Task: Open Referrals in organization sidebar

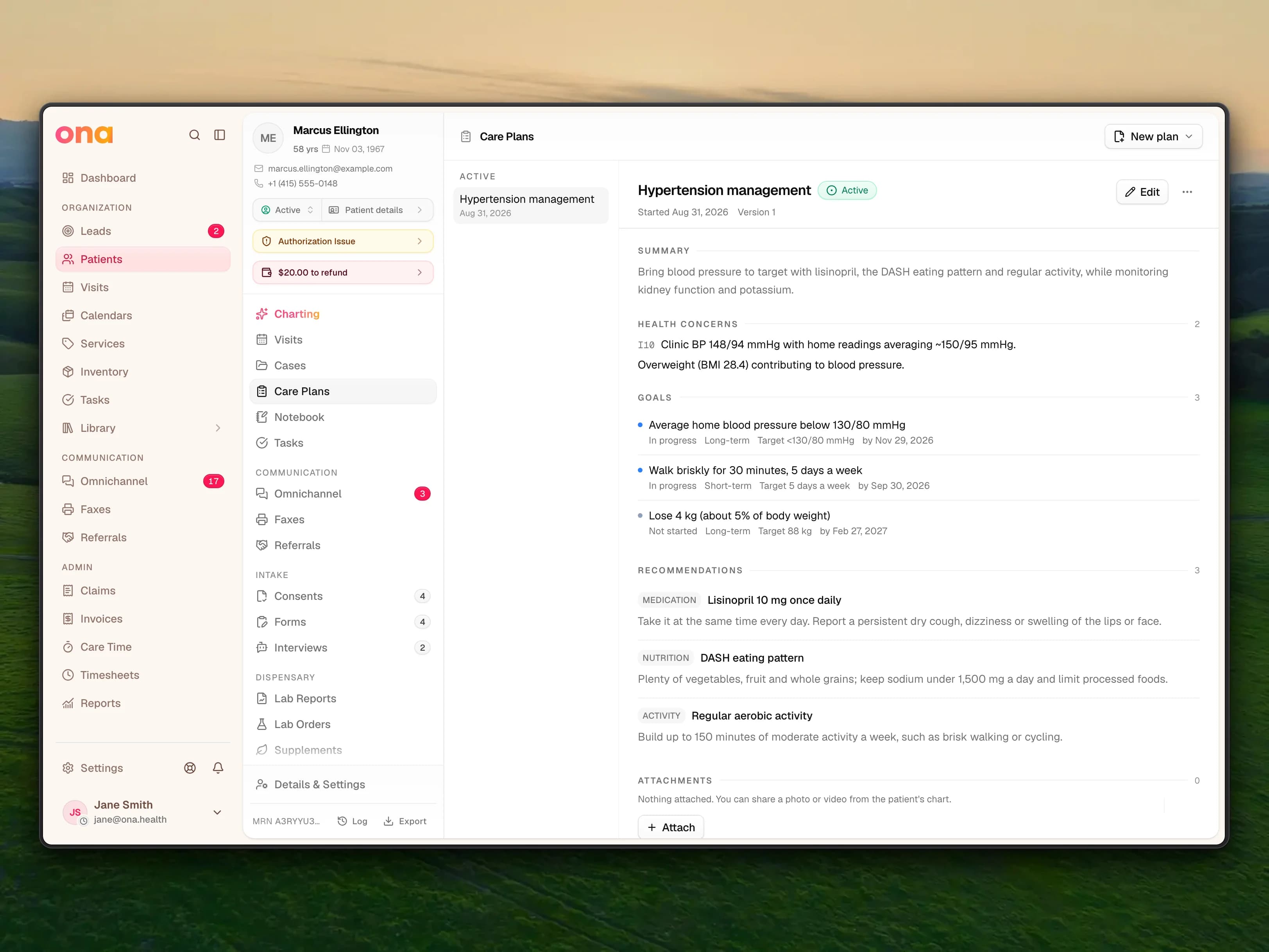Action: [x=143, y=537]
